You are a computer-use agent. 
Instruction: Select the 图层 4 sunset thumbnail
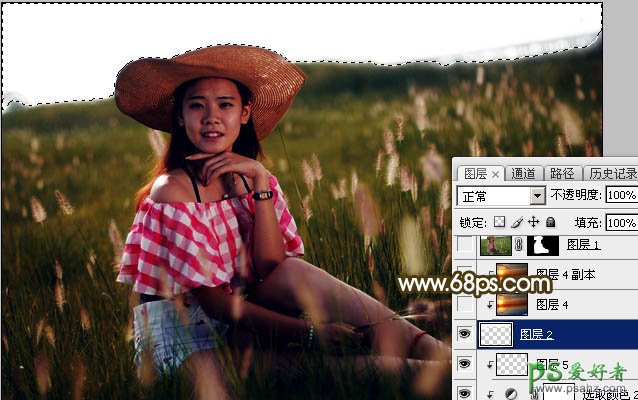click(512, 304)
